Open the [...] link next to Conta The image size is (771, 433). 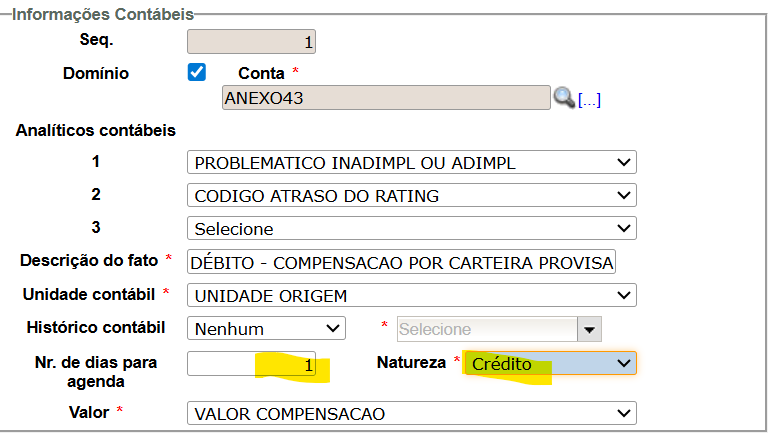[589, 99]
